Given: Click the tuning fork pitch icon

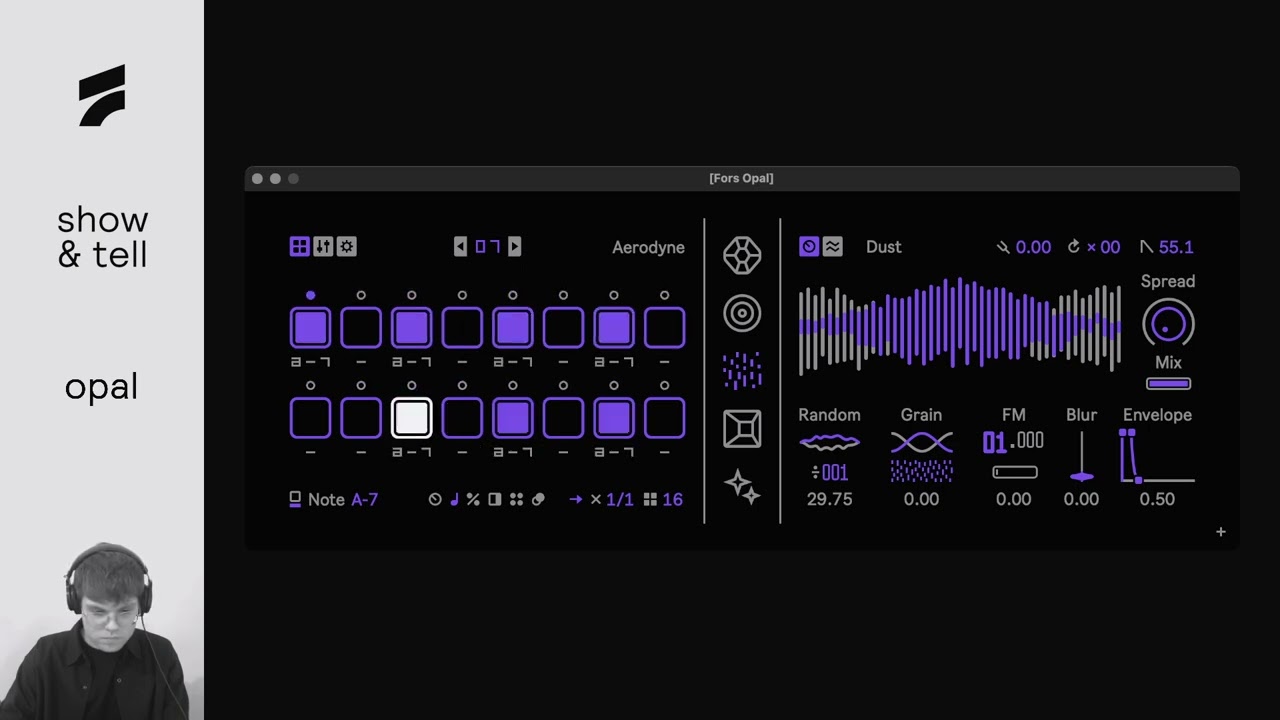Looking at the screenshot, I should pyautogui.click(x=1003, y=247).
